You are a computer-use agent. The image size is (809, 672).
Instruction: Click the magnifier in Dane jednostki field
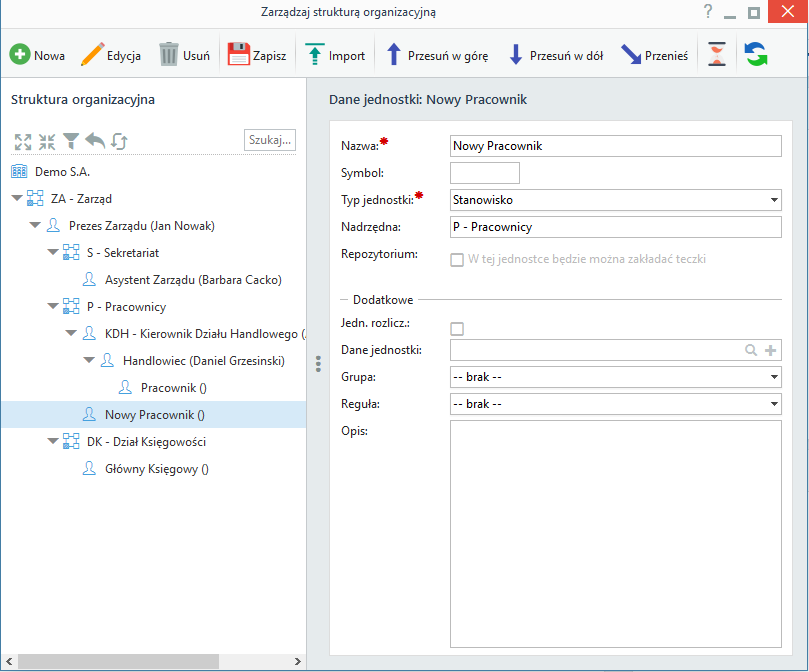point(751,350)
